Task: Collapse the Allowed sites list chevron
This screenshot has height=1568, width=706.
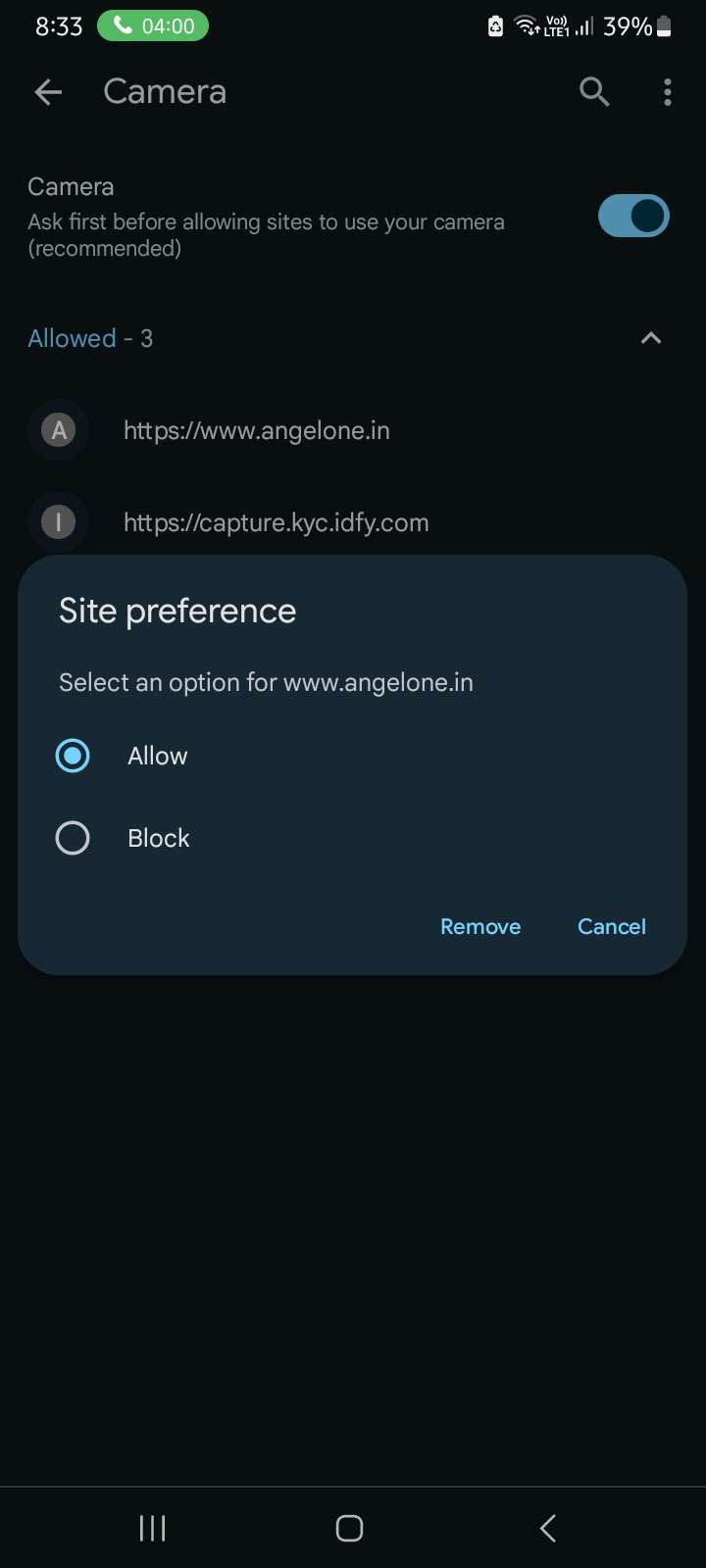Action: click(x=650, y=338)
